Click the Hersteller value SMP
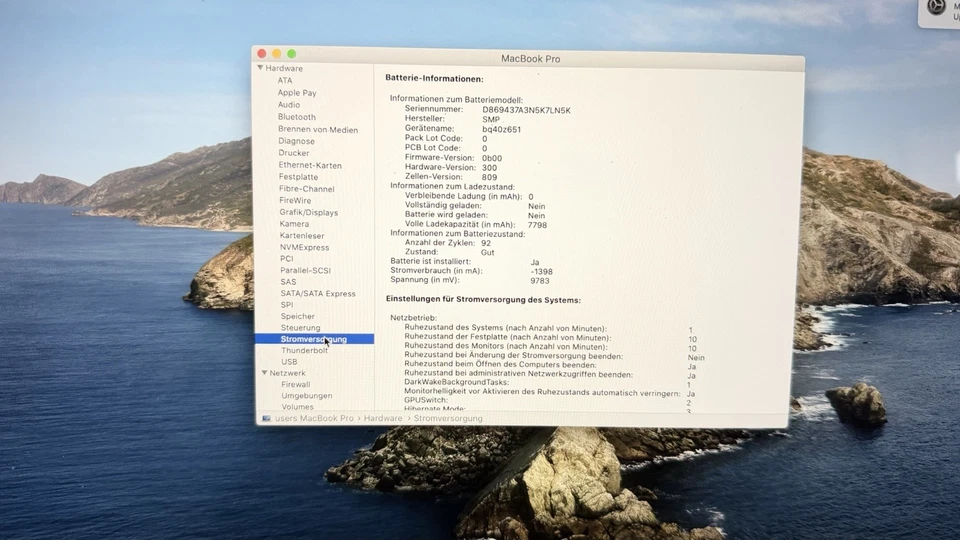The height and width of the screenshot is (540, 960). tap(491, 119)
